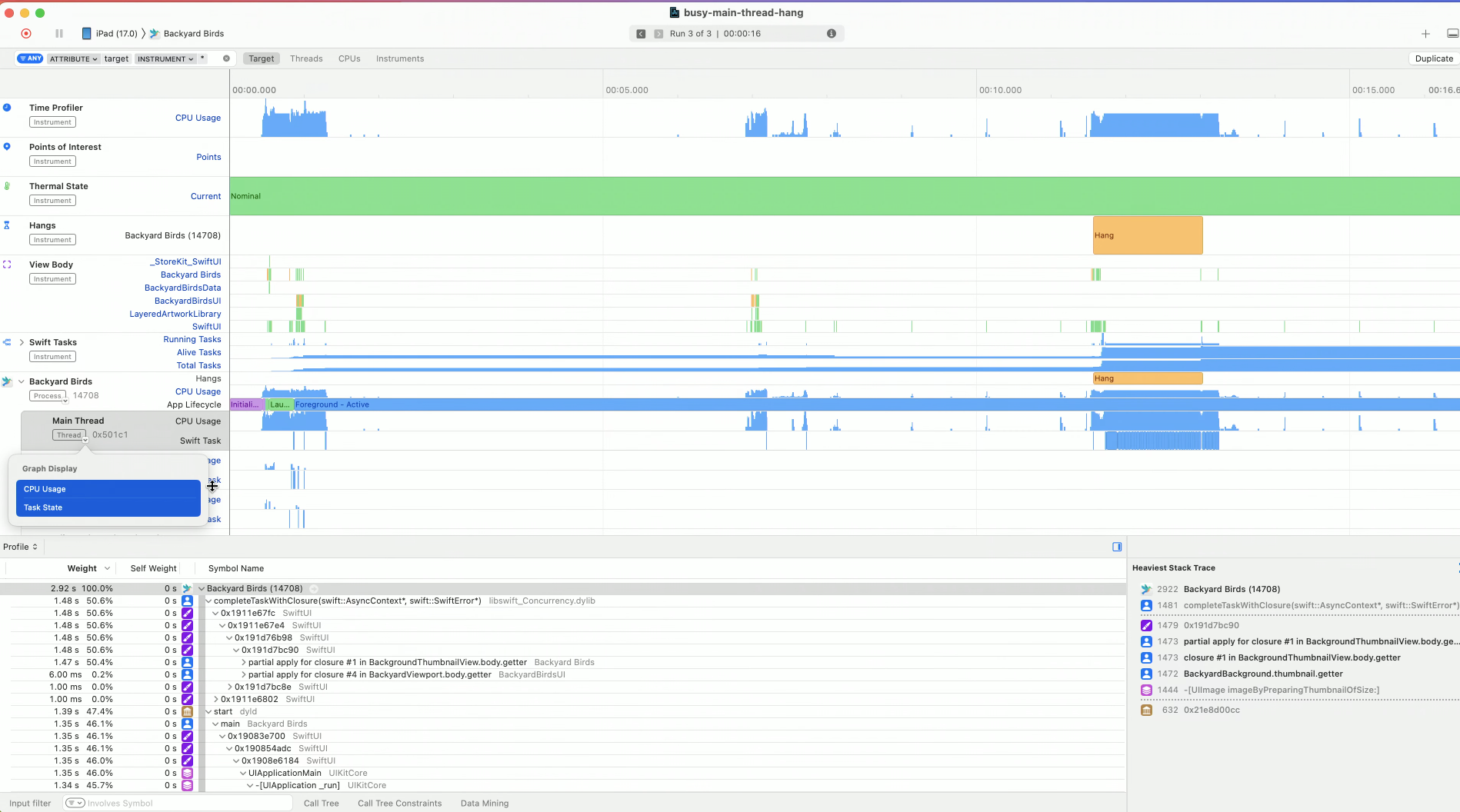Collapse the Backyard Birds process track
This screenshot has width=1460, height=812.
pos(22,381)
